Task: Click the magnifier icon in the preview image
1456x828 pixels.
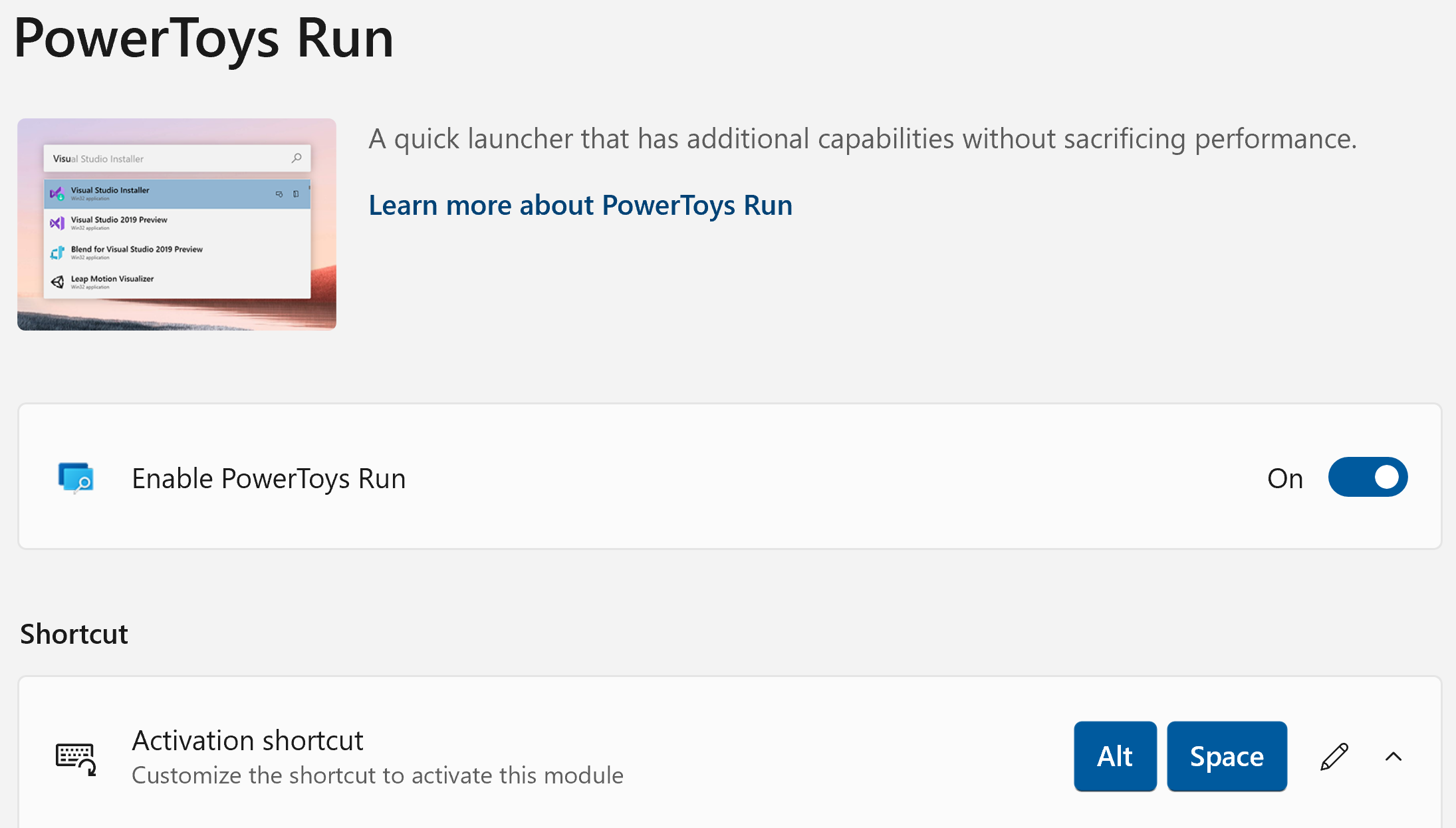Action: pyautogui.click(x=297, y=158)
